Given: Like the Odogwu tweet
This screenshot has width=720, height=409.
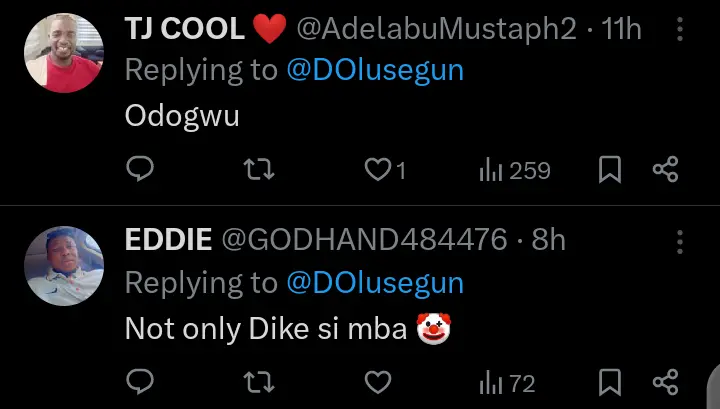Looking at the screenshot, I should click(x=377, y=171).
